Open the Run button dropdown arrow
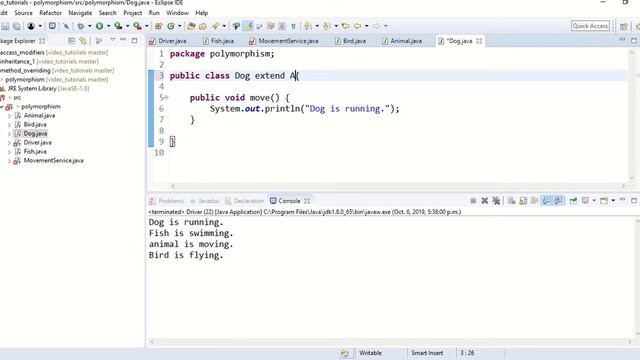 coord(108,26)
